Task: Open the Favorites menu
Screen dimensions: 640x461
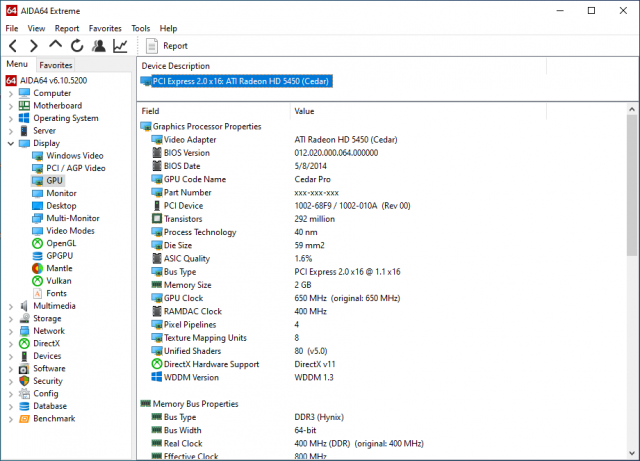Action: click(x=105, y=28)
